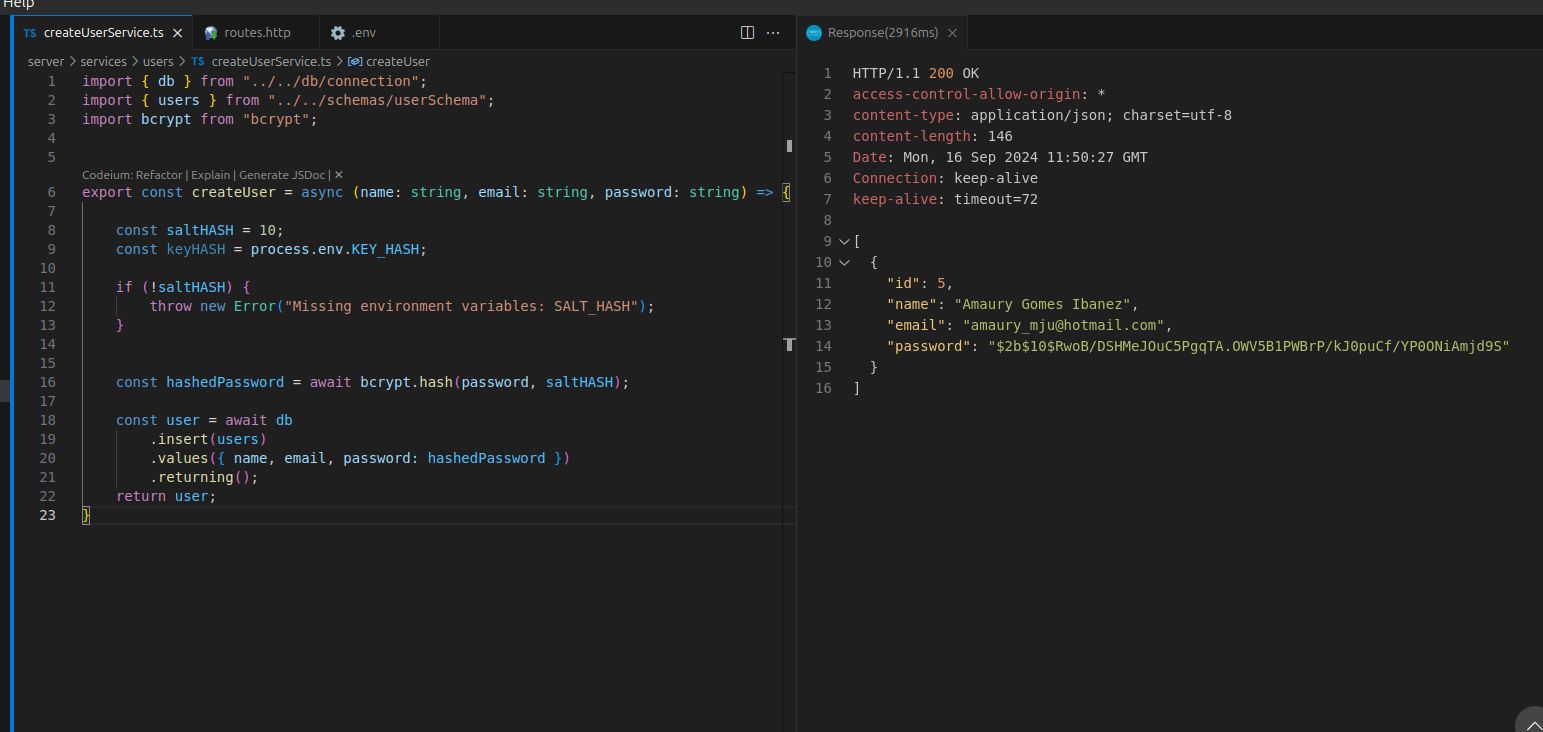Click Generate JSDoc code lens

click(282, 175)
